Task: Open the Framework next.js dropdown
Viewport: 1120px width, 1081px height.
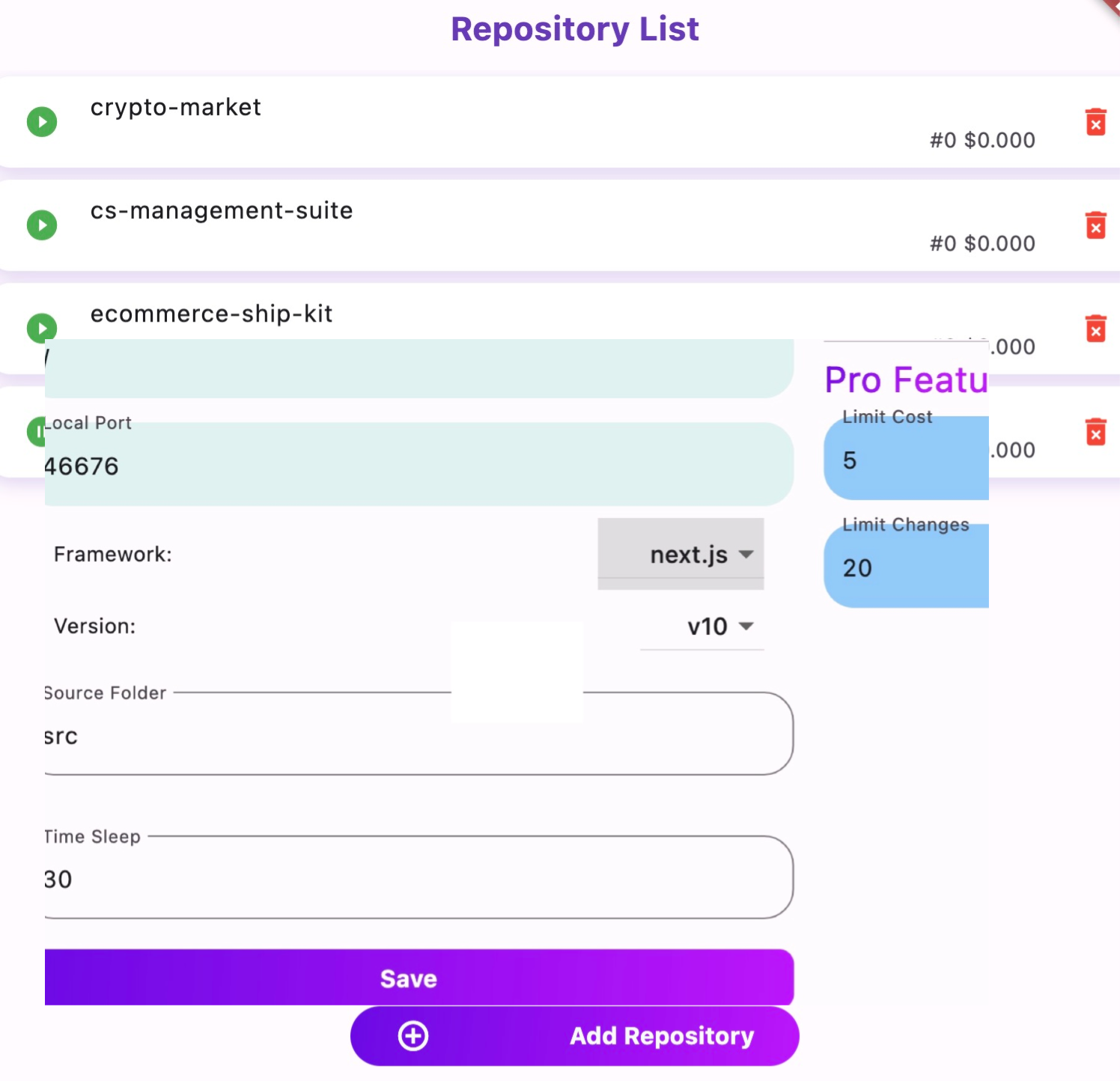Action: [x=701, y=555]
